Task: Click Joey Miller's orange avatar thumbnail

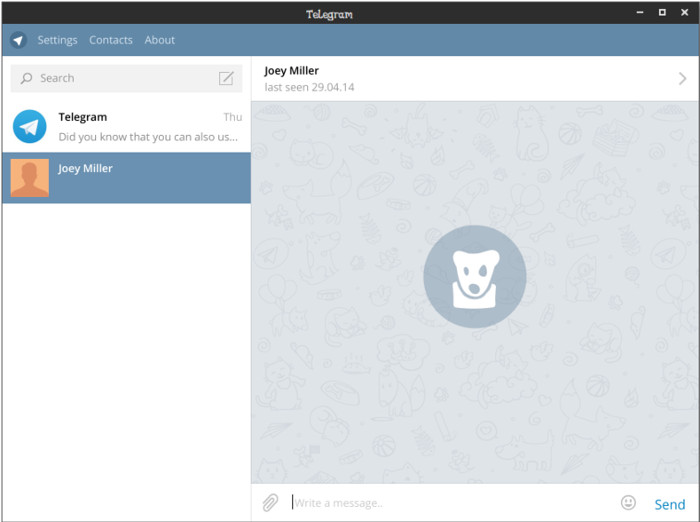Action: [x=29, y=178]
